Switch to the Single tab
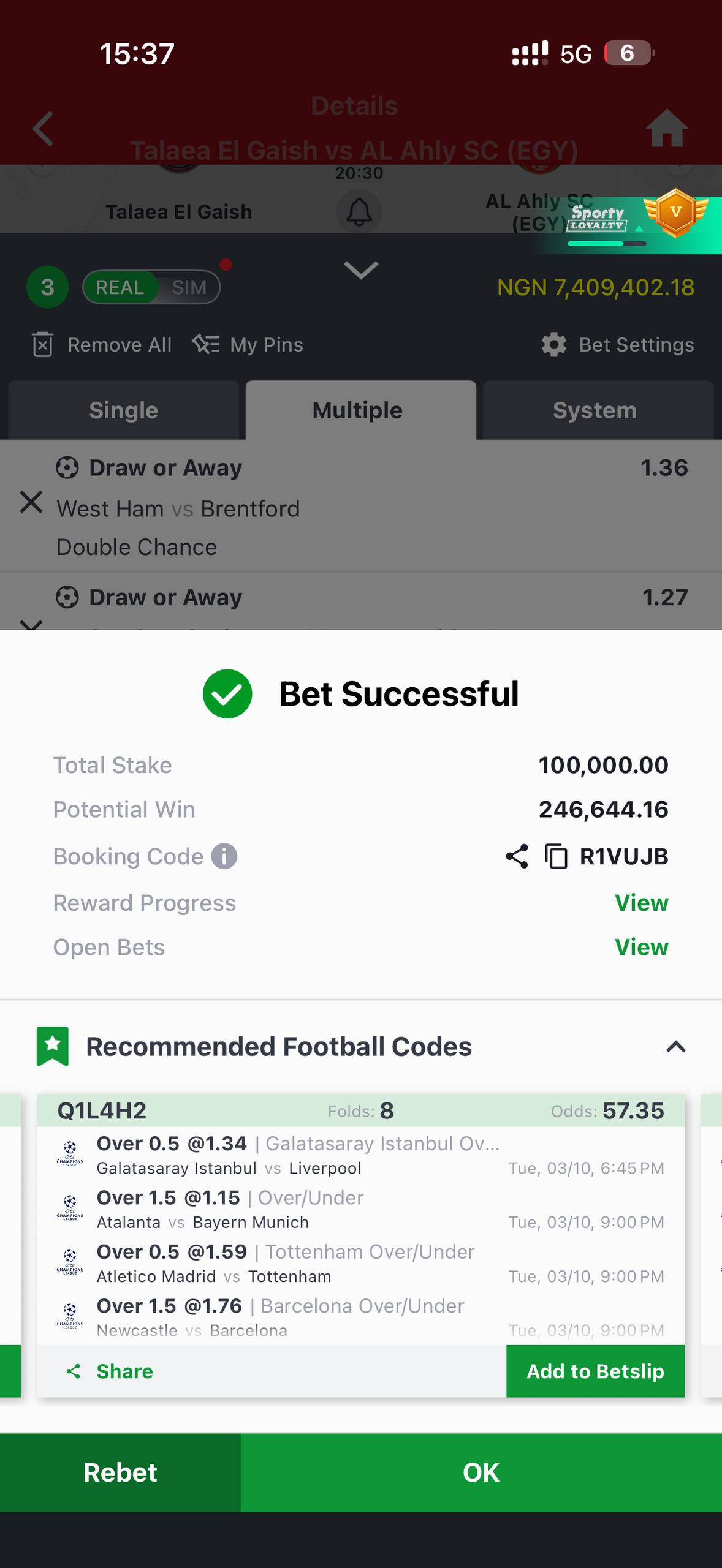 pos(124,410)
